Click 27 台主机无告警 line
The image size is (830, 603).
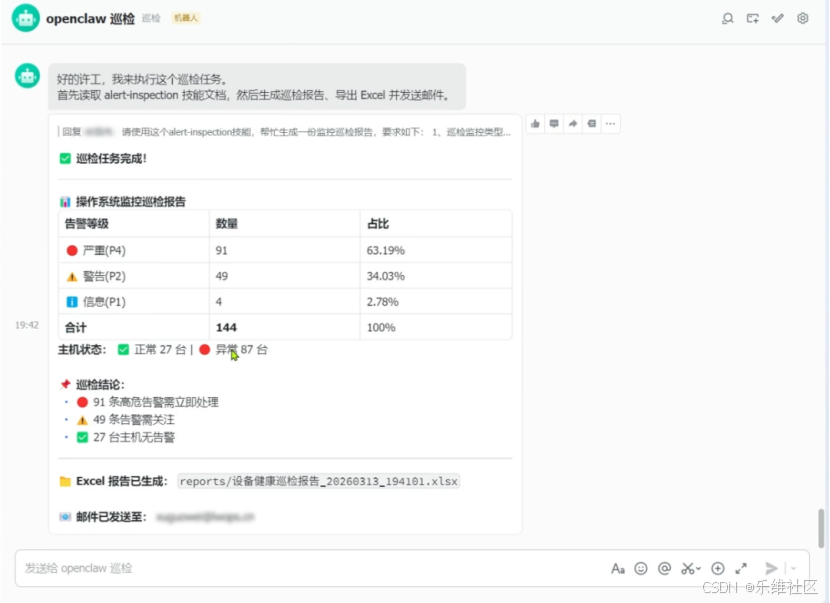[134, 437]
